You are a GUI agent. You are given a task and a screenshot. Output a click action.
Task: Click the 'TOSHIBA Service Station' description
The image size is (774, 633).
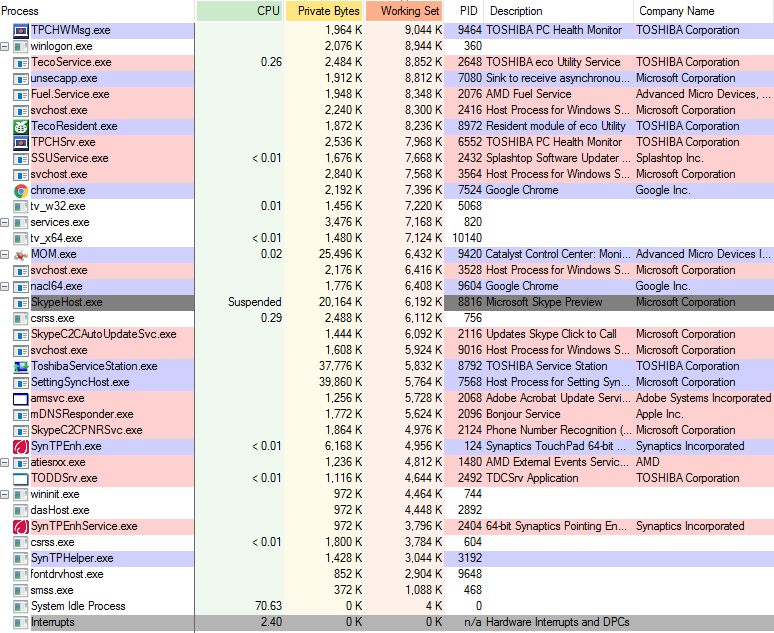click(546, 366)
